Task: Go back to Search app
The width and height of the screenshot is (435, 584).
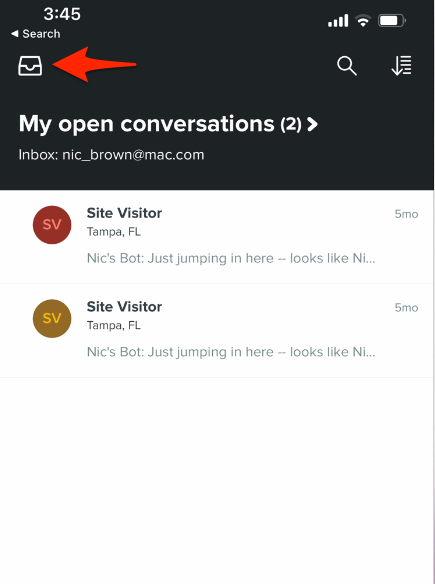Action: click(x=36, y=34)
